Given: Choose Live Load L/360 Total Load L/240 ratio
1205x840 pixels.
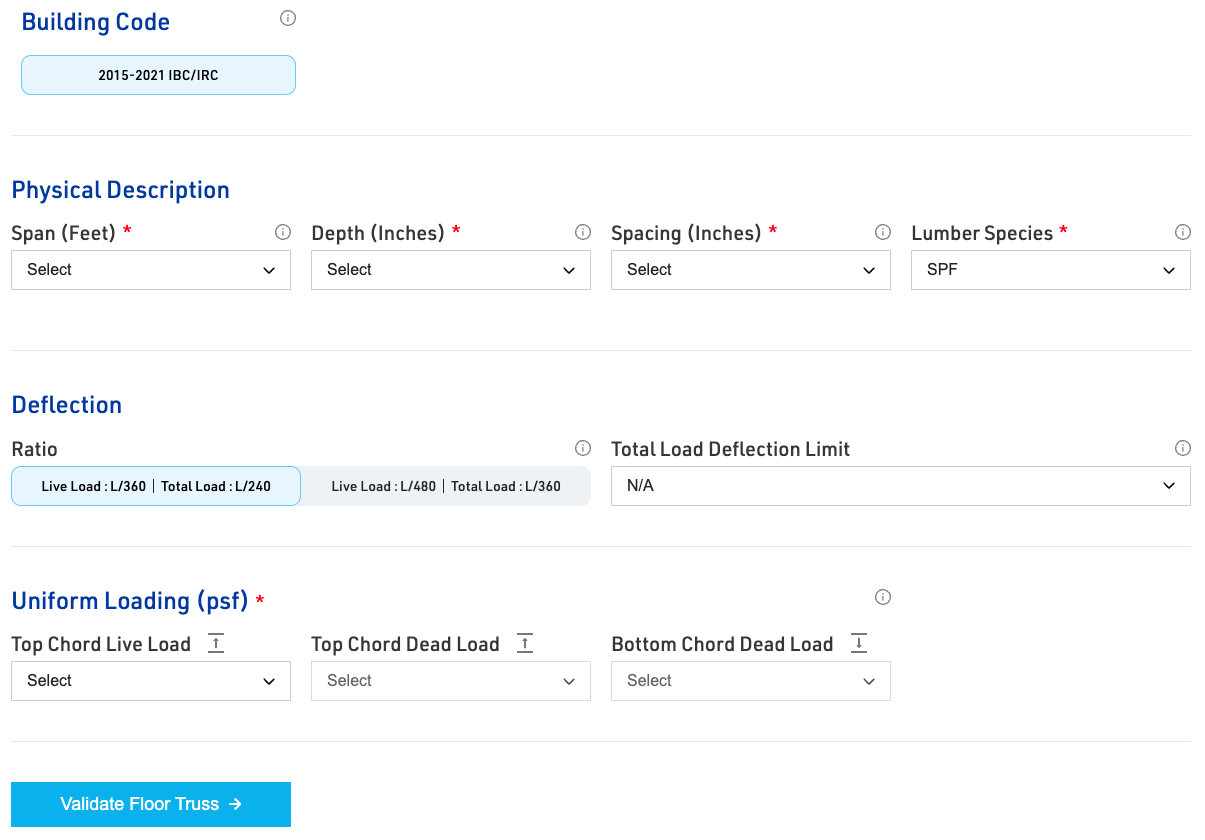Looking at the screenshot, I should (x=156, y=486).
